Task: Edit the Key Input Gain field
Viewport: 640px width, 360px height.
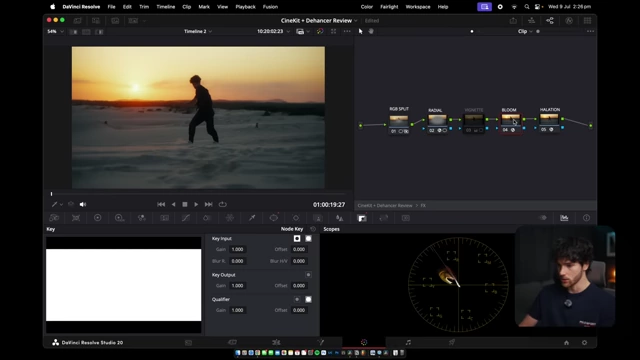Action: [238, 249]
